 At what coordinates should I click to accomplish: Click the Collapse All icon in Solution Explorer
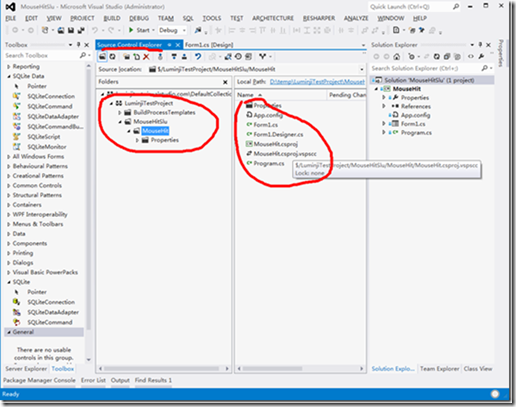coord(447,57)
